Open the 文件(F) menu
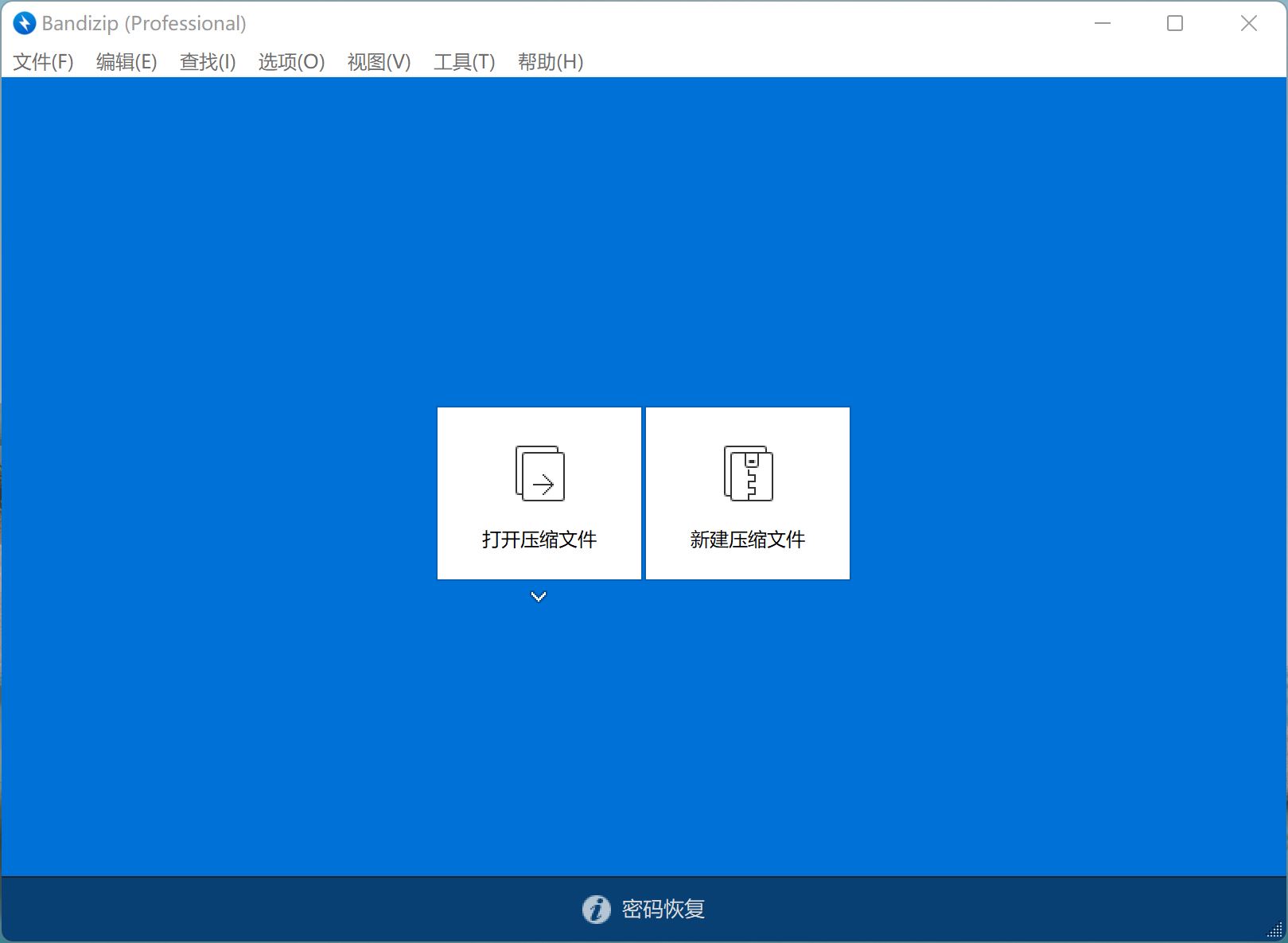1288x943 pixels. [x=41, y=61]
